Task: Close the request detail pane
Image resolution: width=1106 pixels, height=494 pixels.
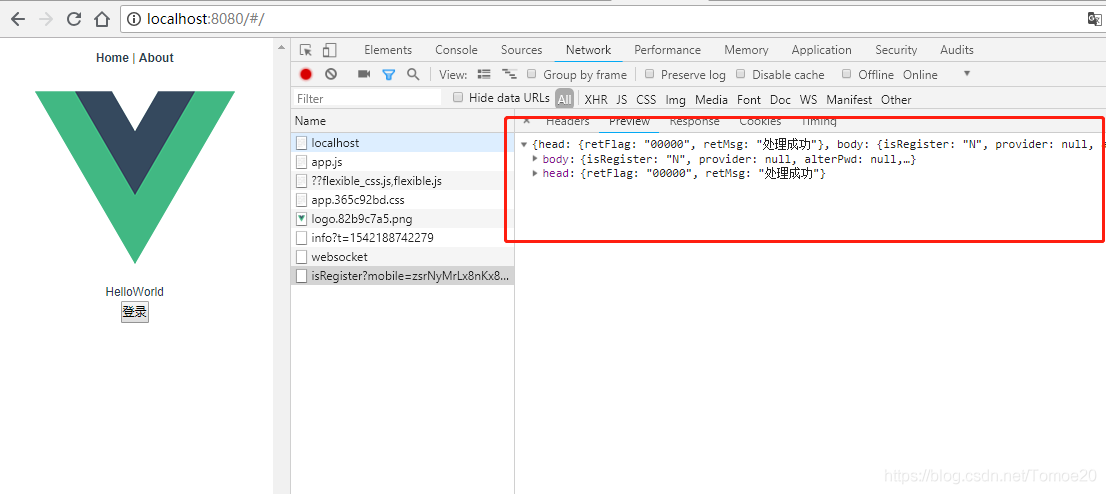Action: (526, 121)
